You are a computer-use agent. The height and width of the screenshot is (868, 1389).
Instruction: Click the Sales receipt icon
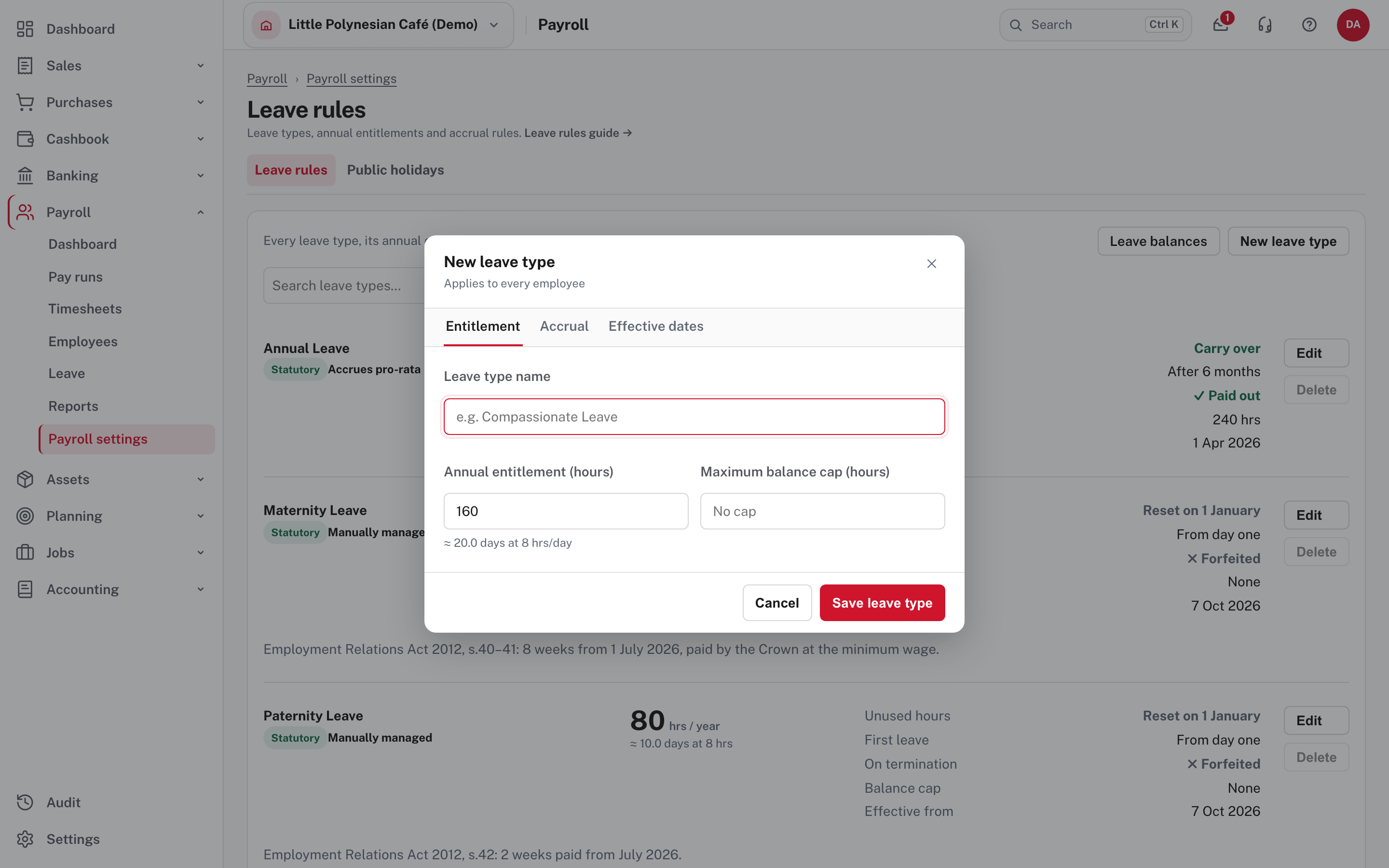25,66
